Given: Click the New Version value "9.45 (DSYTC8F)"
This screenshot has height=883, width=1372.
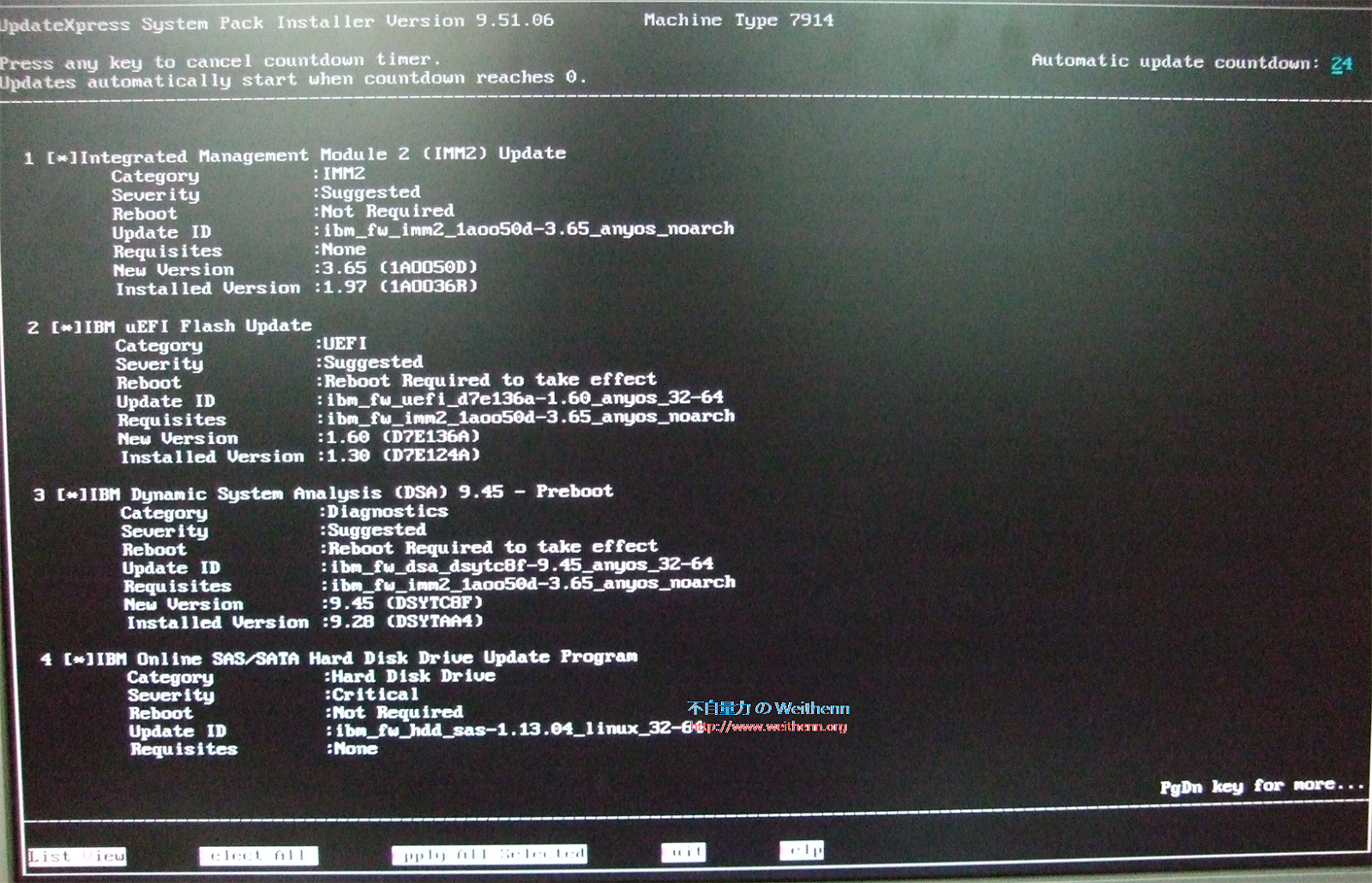Looking at the screenshot, I should point(406,603).
